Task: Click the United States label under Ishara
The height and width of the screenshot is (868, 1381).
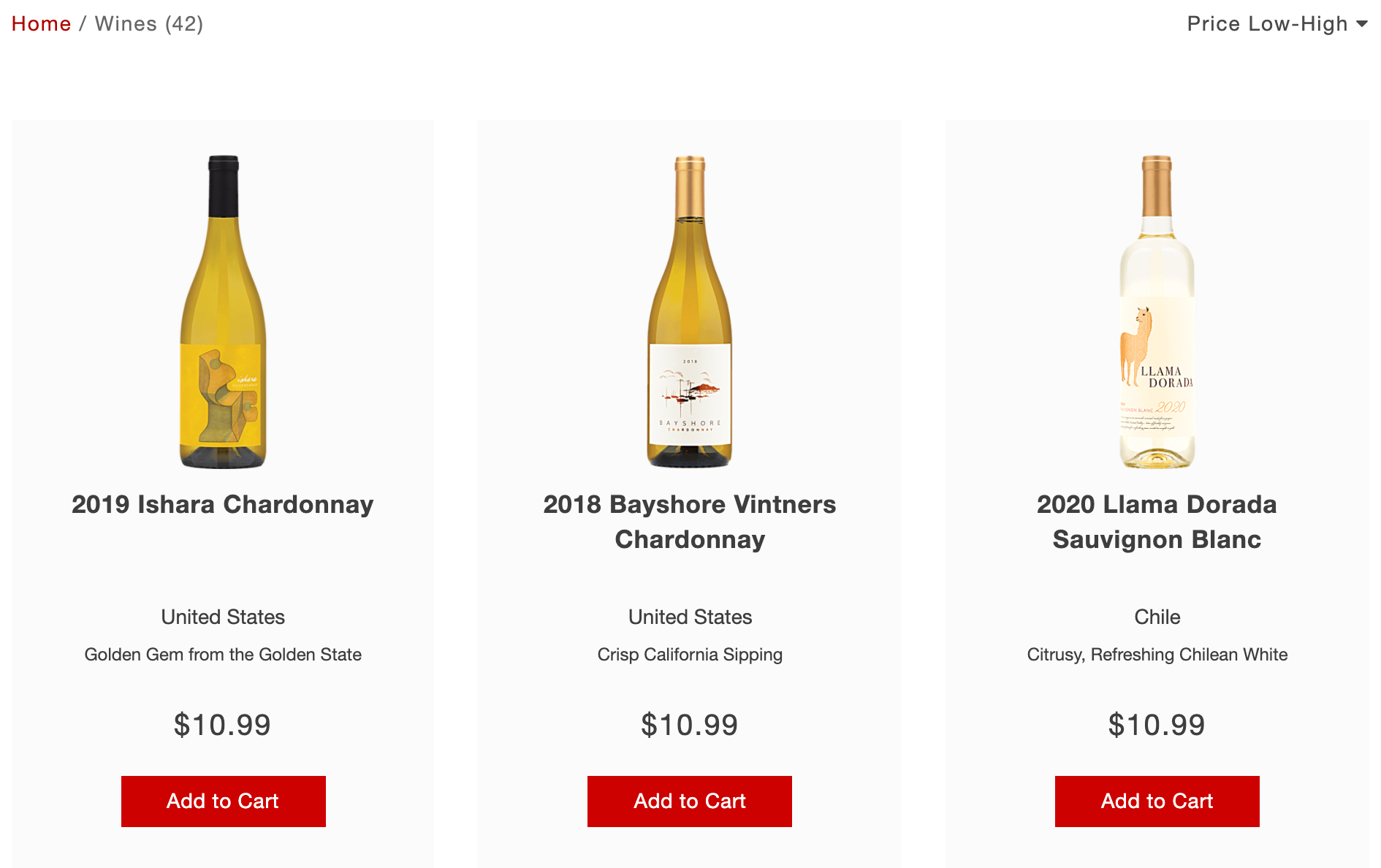Action: [222, 617]
